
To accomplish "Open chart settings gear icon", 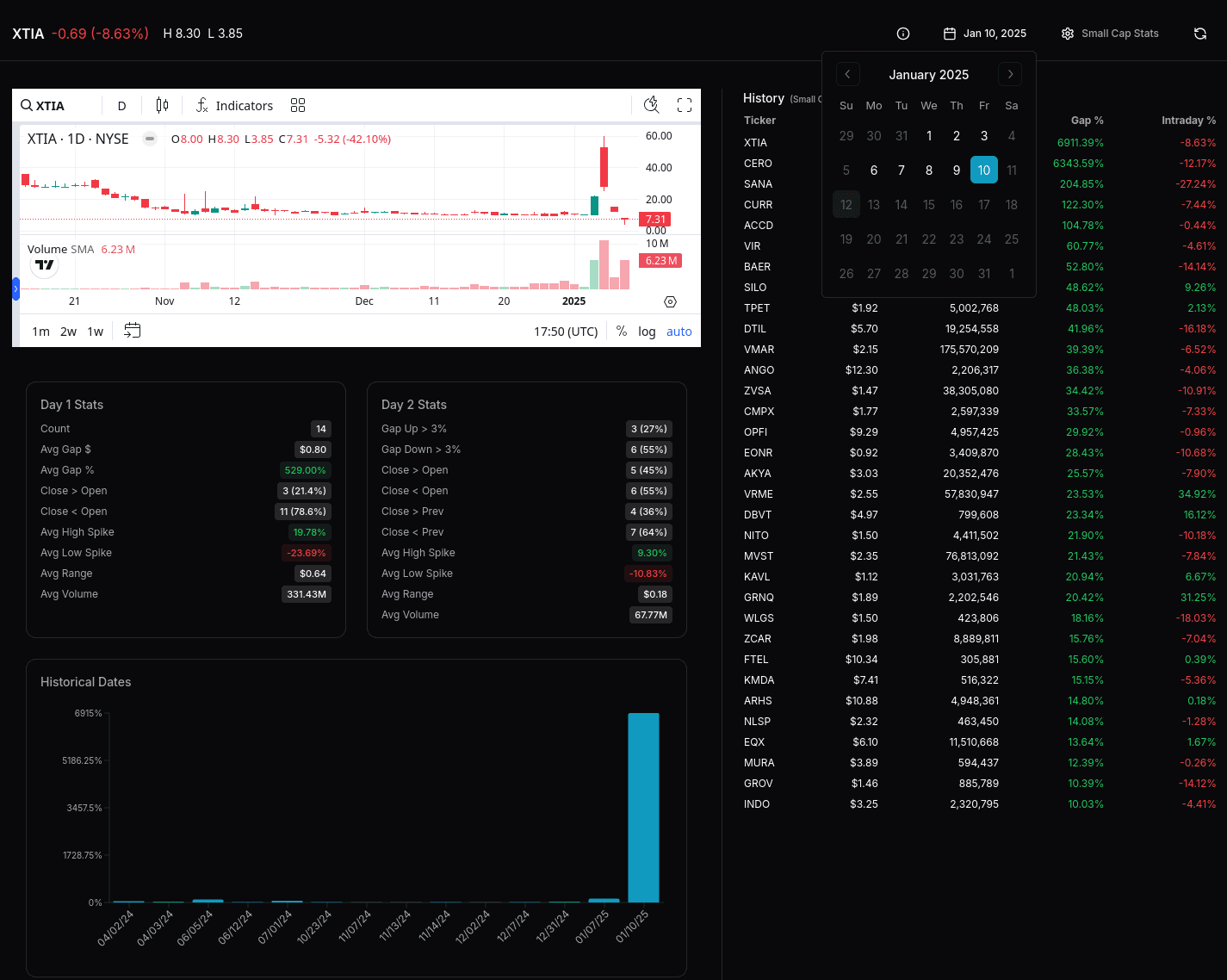I will click(671, 301).
